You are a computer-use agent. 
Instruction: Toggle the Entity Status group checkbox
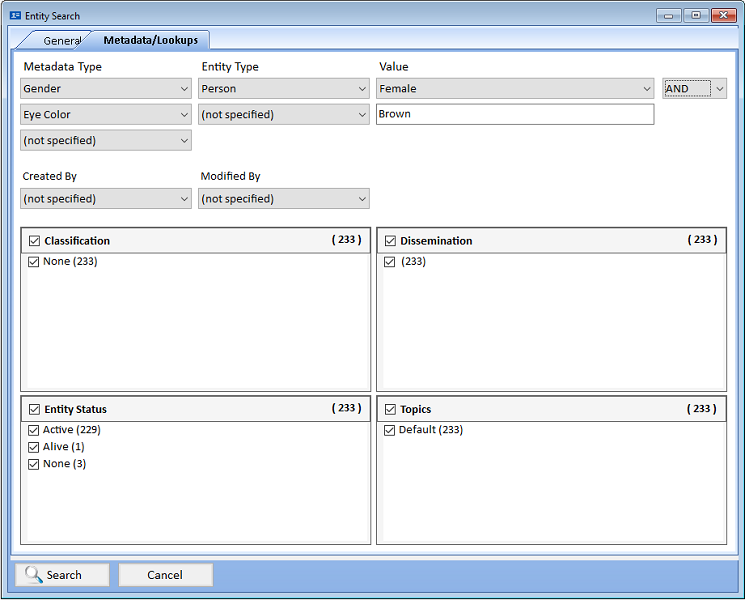34,409
